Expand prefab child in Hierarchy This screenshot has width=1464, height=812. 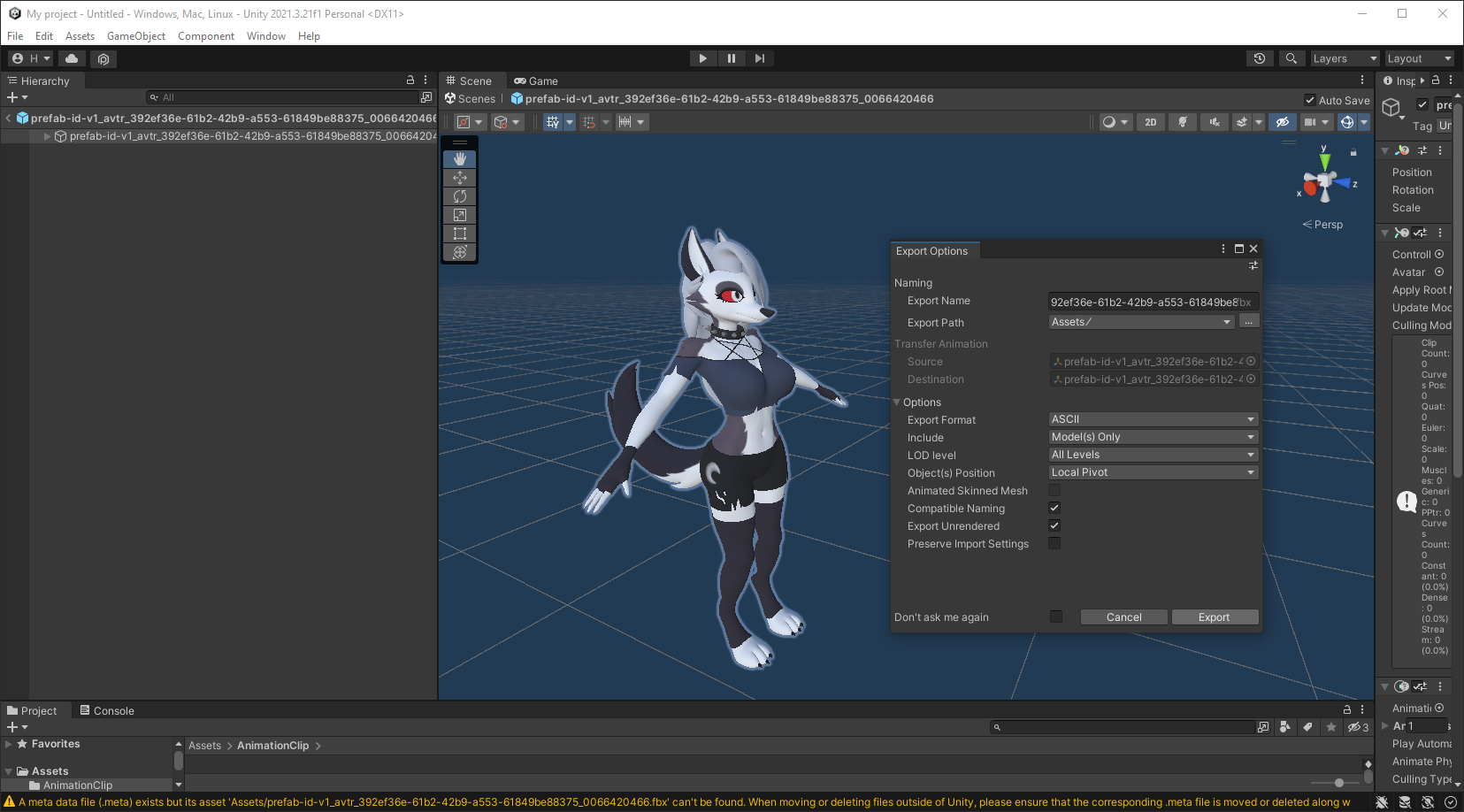(48, 136)
